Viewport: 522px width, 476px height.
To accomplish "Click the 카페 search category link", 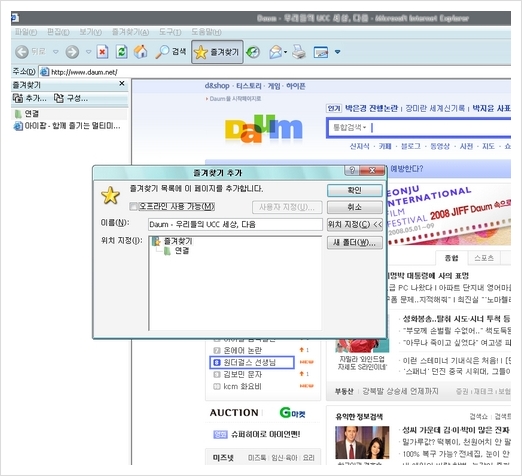I will (x=385, y=146).
